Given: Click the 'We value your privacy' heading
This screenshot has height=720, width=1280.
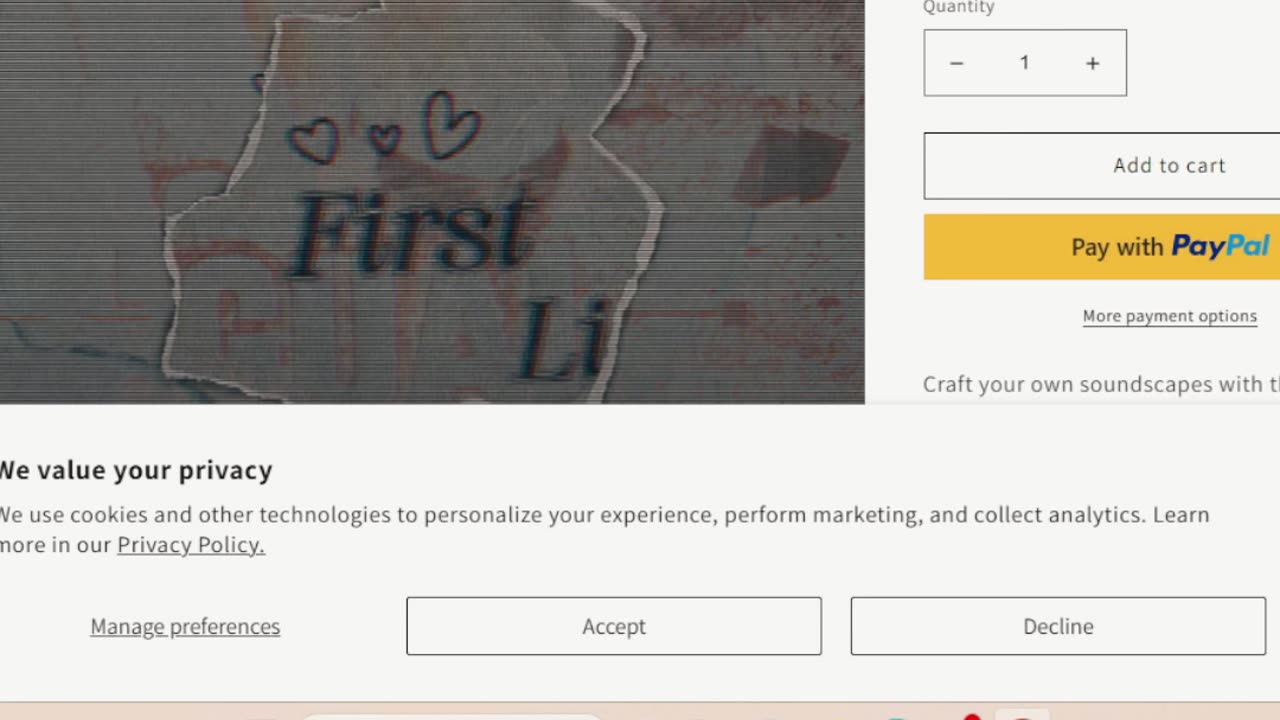Looking at the screenshot, I should 136,470.
